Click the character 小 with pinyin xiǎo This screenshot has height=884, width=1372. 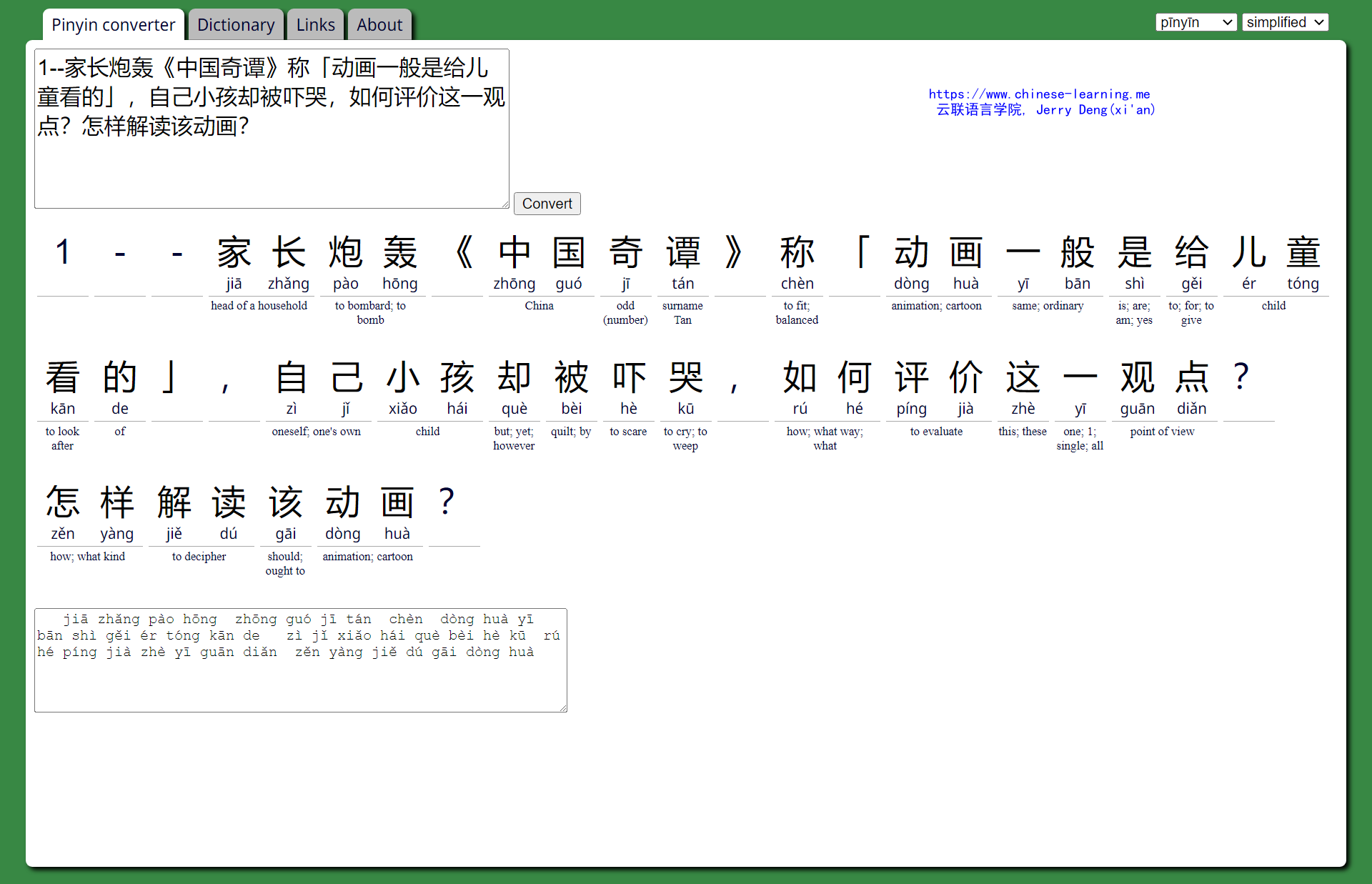(x=402, y=377)
